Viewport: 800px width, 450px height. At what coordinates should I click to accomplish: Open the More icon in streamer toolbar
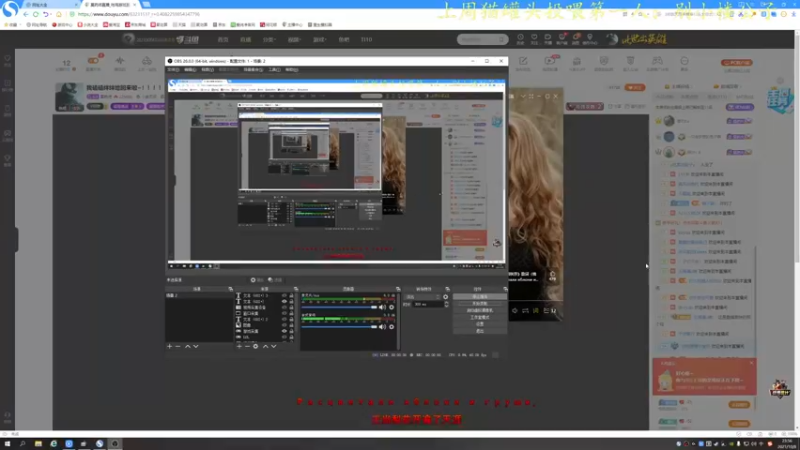coord(684,63)
